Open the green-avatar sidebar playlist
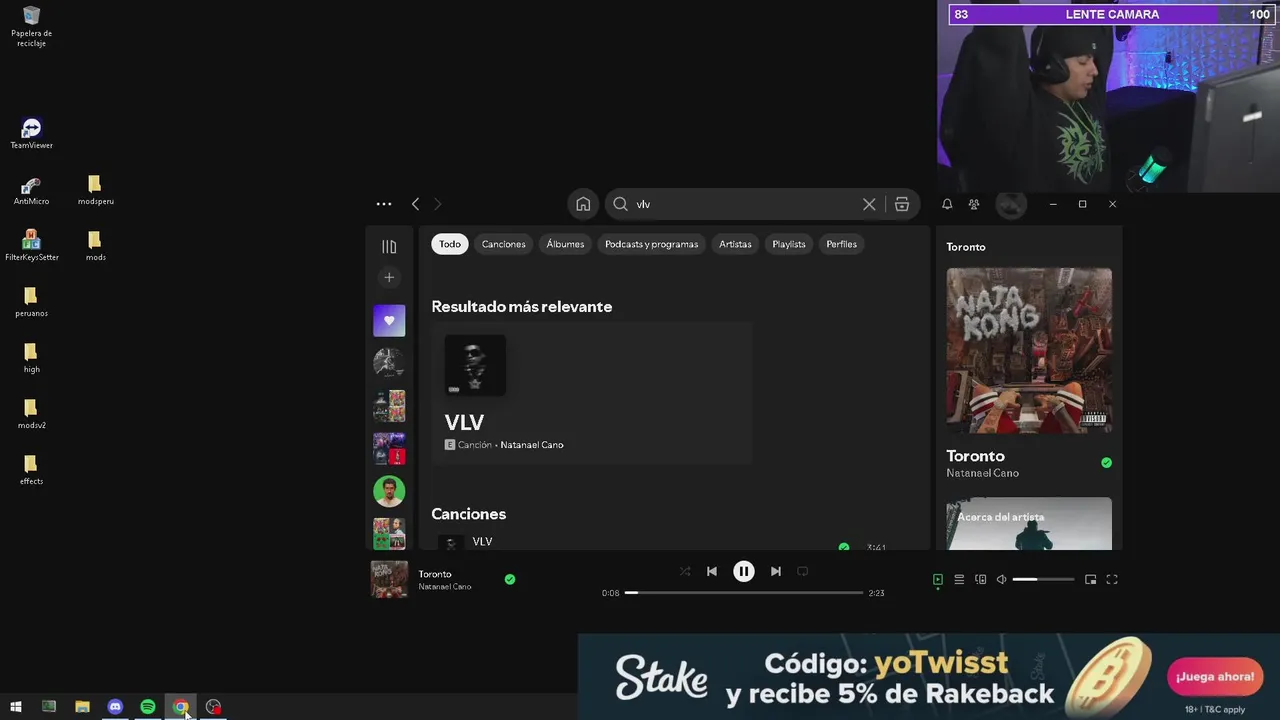This screenshot has width=1280, height=720. [389, 491]
